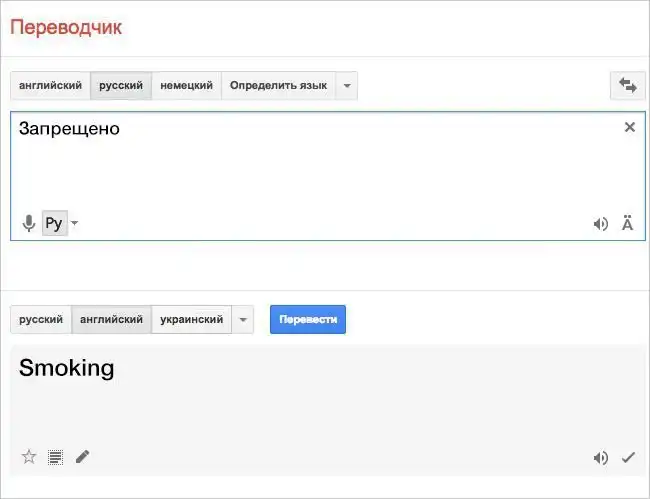The height and width of the screenshot is (499, 650).
Task: Clear the source text with X
Action: [629, 127]
